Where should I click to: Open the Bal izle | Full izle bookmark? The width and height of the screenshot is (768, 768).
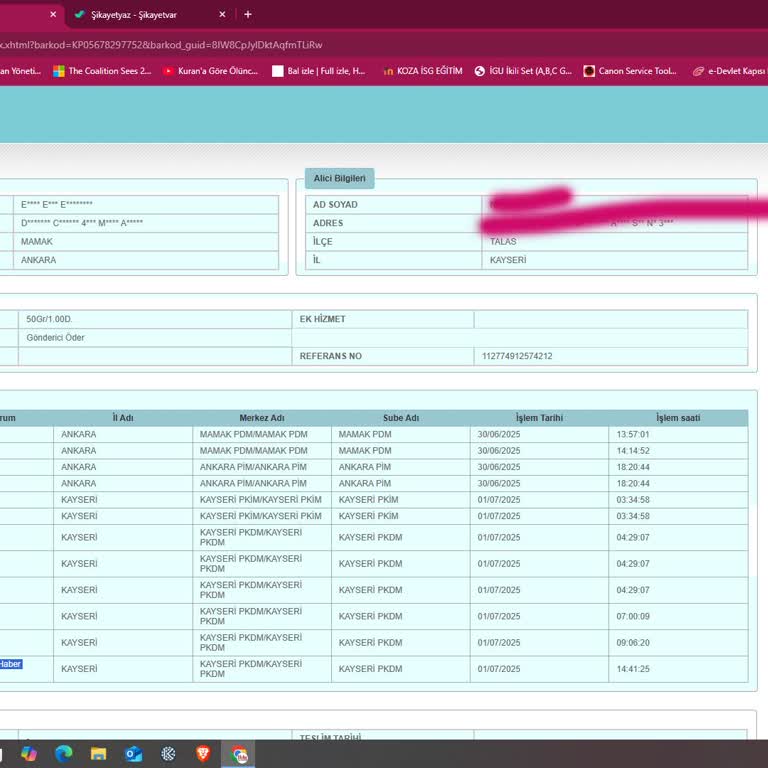[x=319, y=71]
